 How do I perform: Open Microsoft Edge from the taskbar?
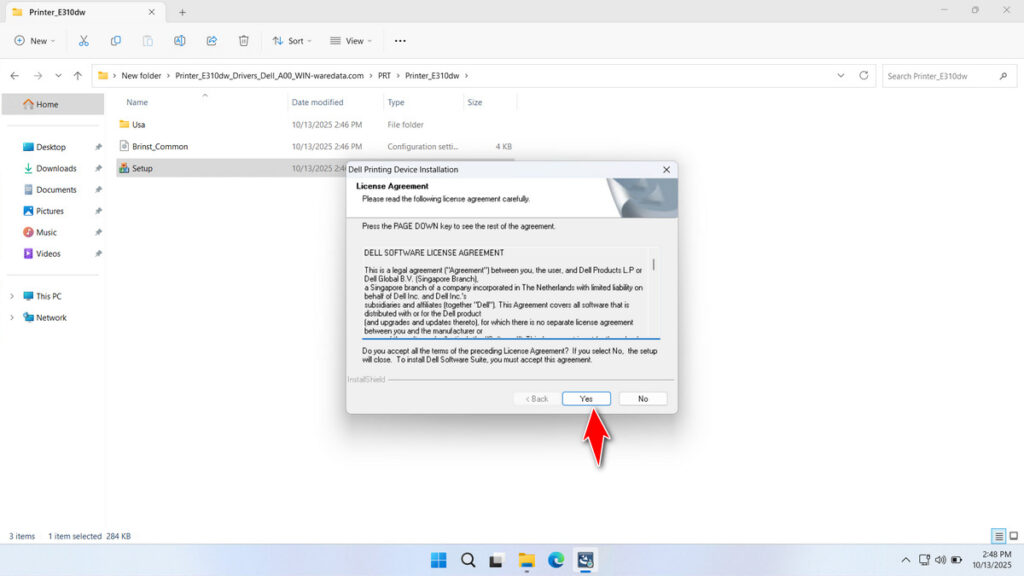556,560
